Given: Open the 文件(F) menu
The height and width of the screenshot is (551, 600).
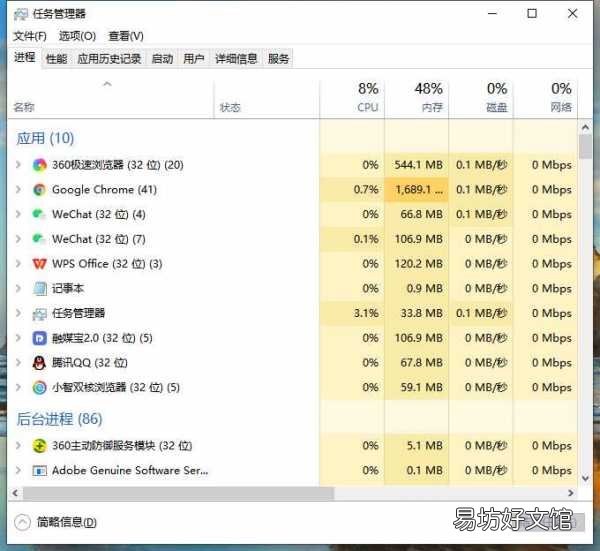Looking at the screenshot, I should (x=30, y=36).
